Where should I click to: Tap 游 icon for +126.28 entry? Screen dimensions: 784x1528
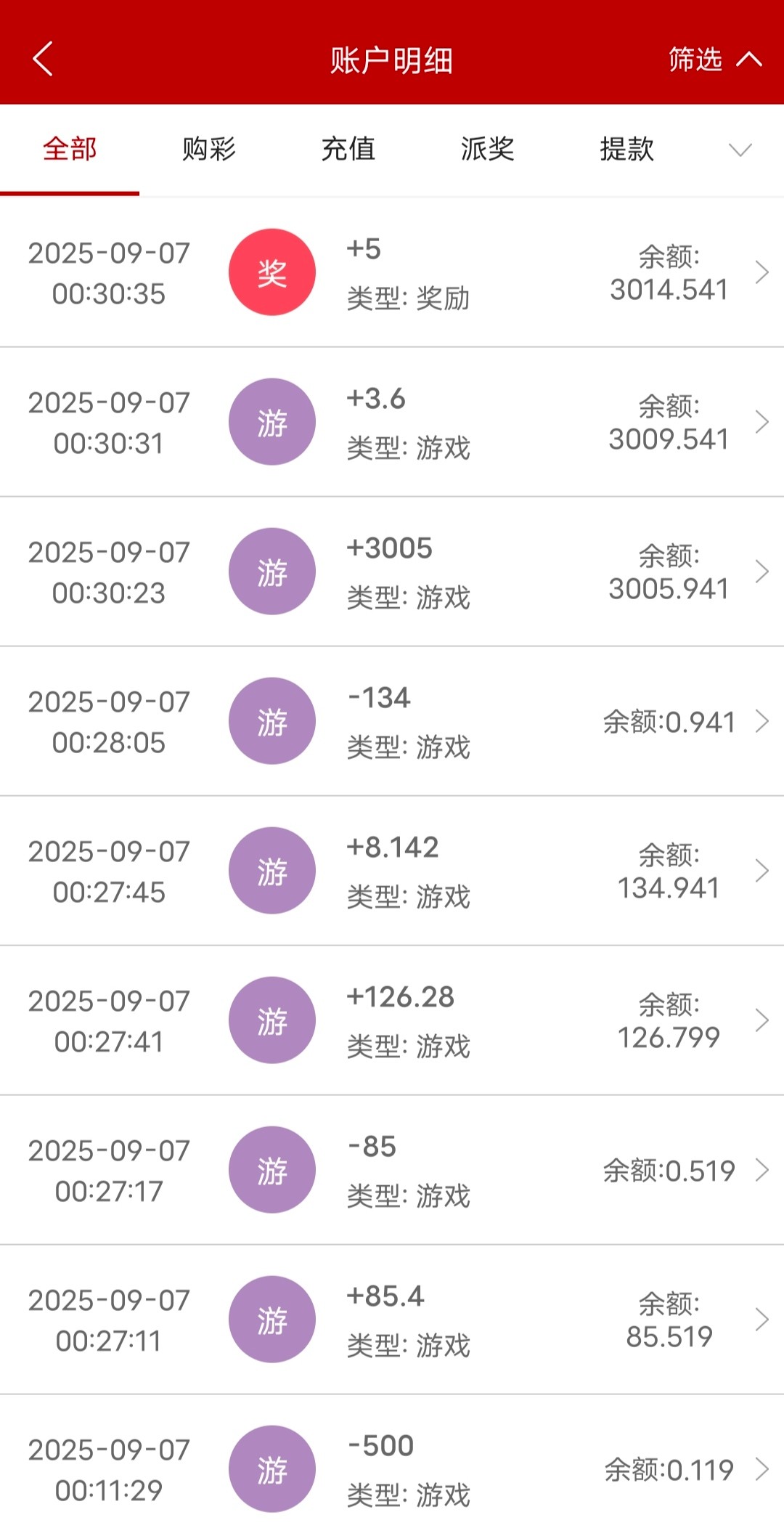[272, 1020]
